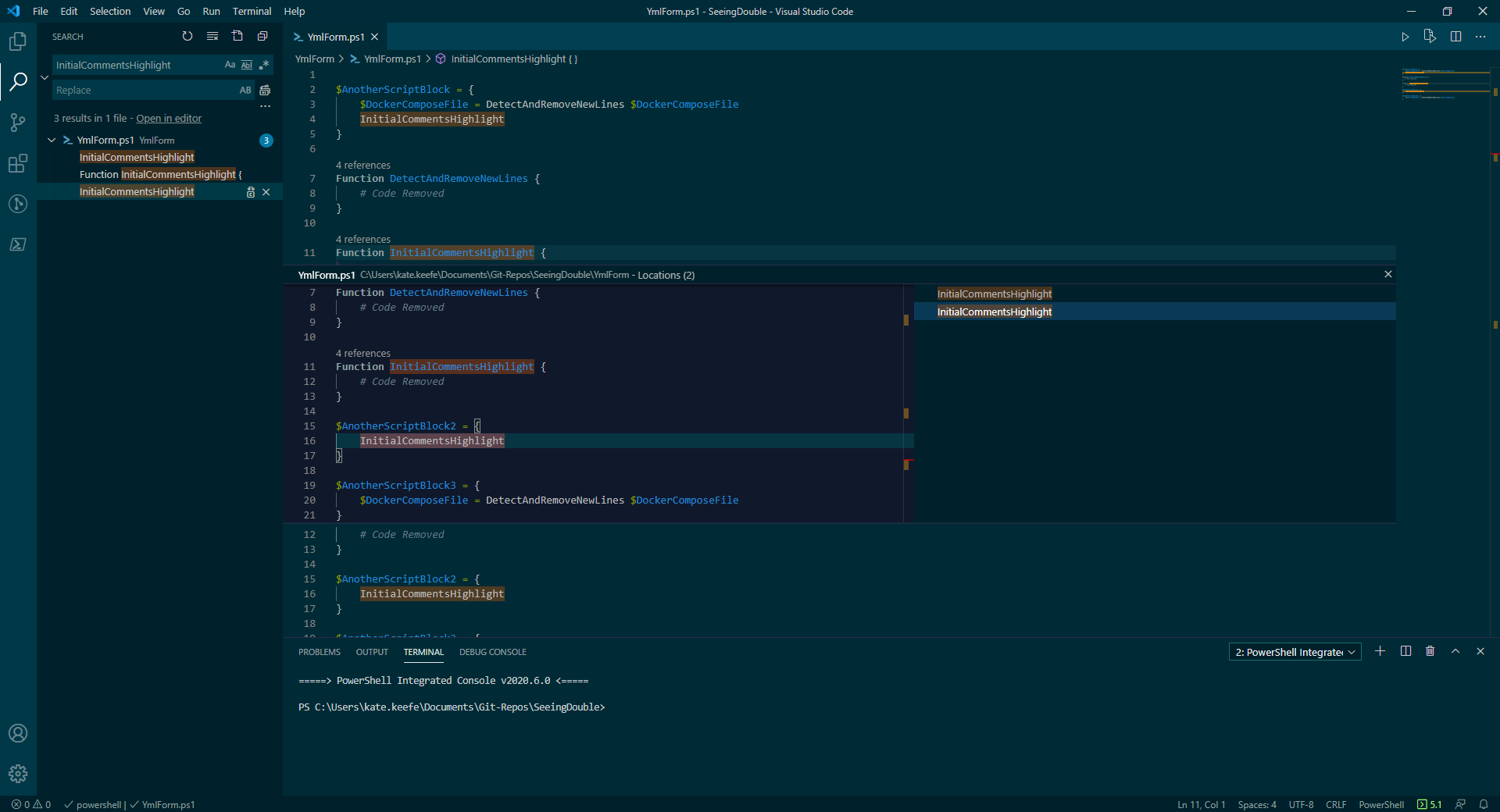Dismiss the third search result
The height and width of the screenshot is (812, 1500).
(266, 192)
